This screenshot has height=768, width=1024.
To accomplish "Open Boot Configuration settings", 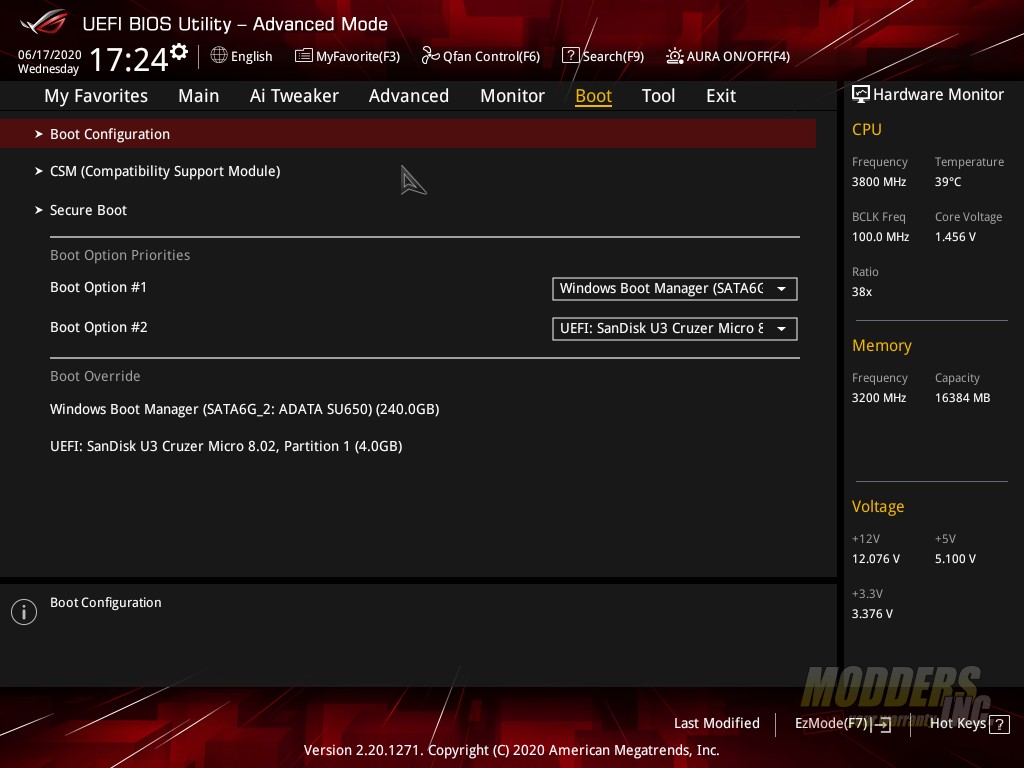I will coord(408,134).
